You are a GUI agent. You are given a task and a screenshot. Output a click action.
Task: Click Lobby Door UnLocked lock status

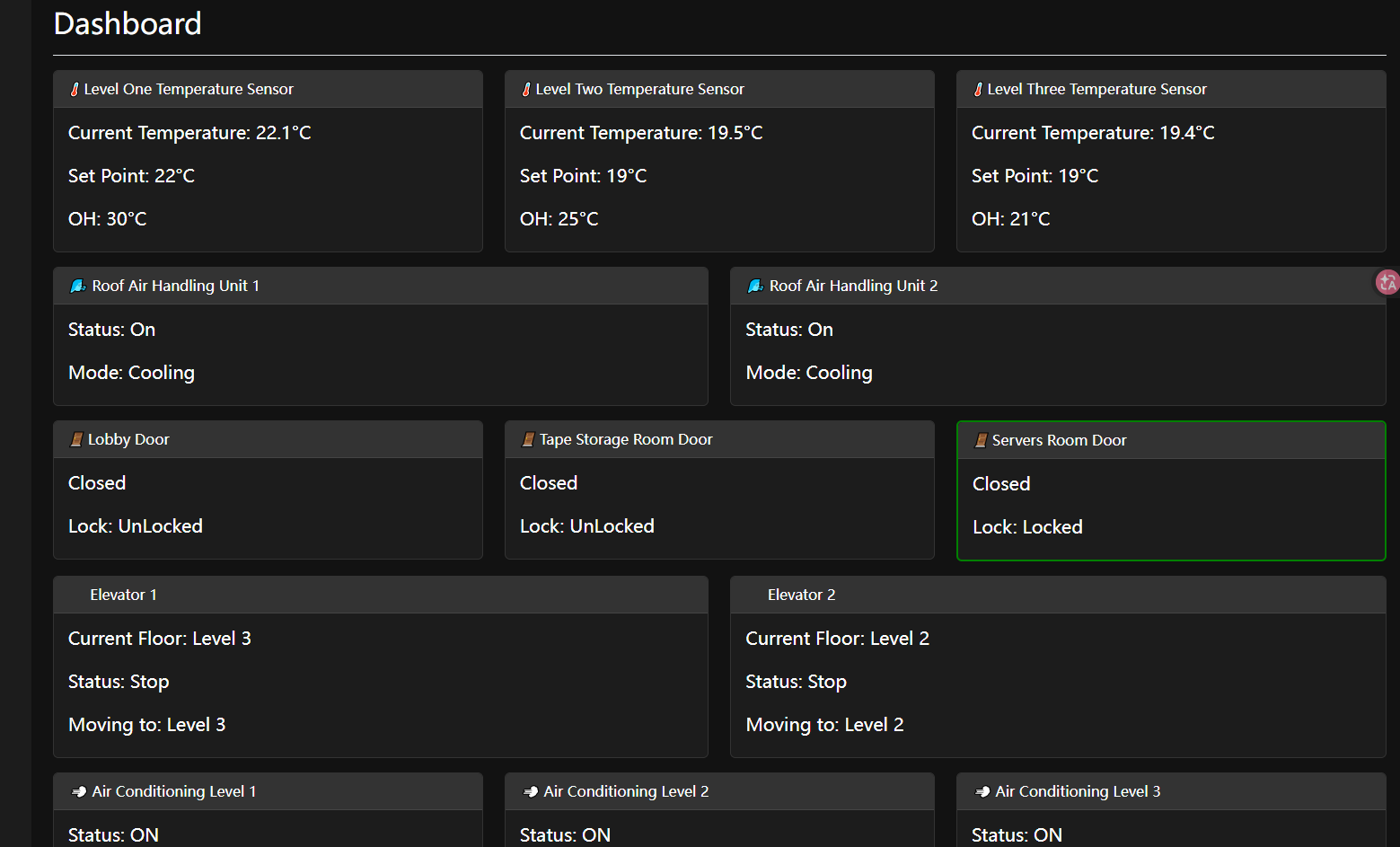click(136, 526)
